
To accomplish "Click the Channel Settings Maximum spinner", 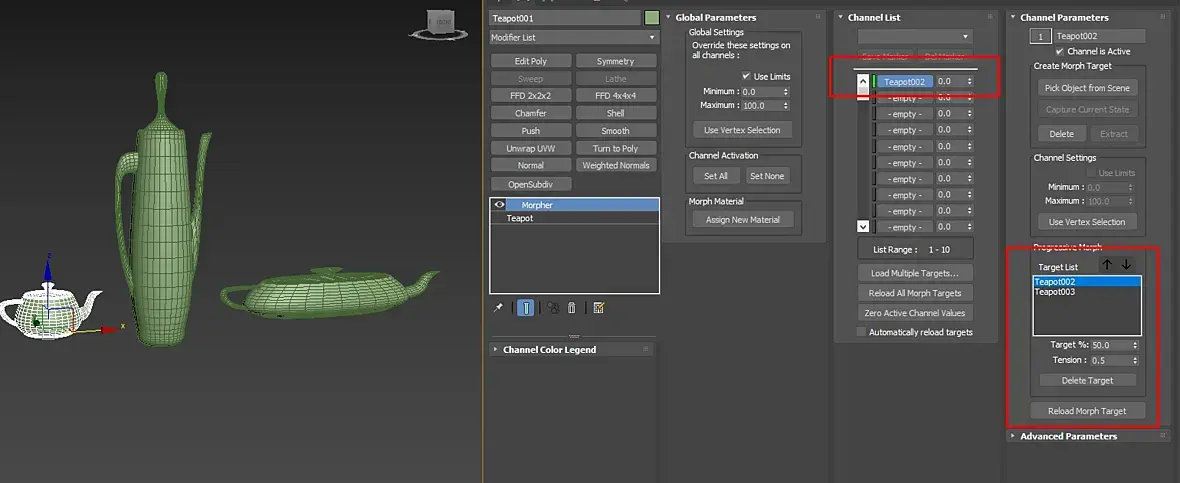I will click(x=1130, y=201).
